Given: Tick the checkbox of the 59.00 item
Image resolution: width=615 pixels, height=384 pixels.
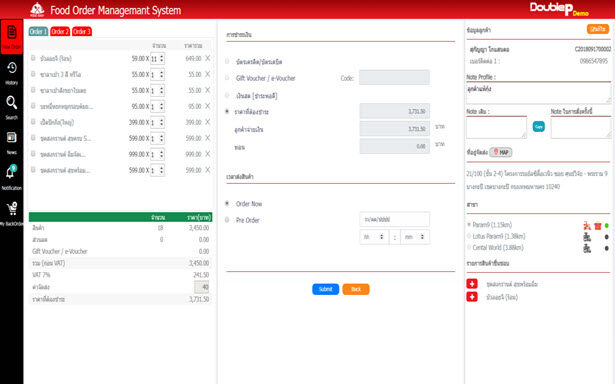Looking at the screenshot, I should coord(33,58).
